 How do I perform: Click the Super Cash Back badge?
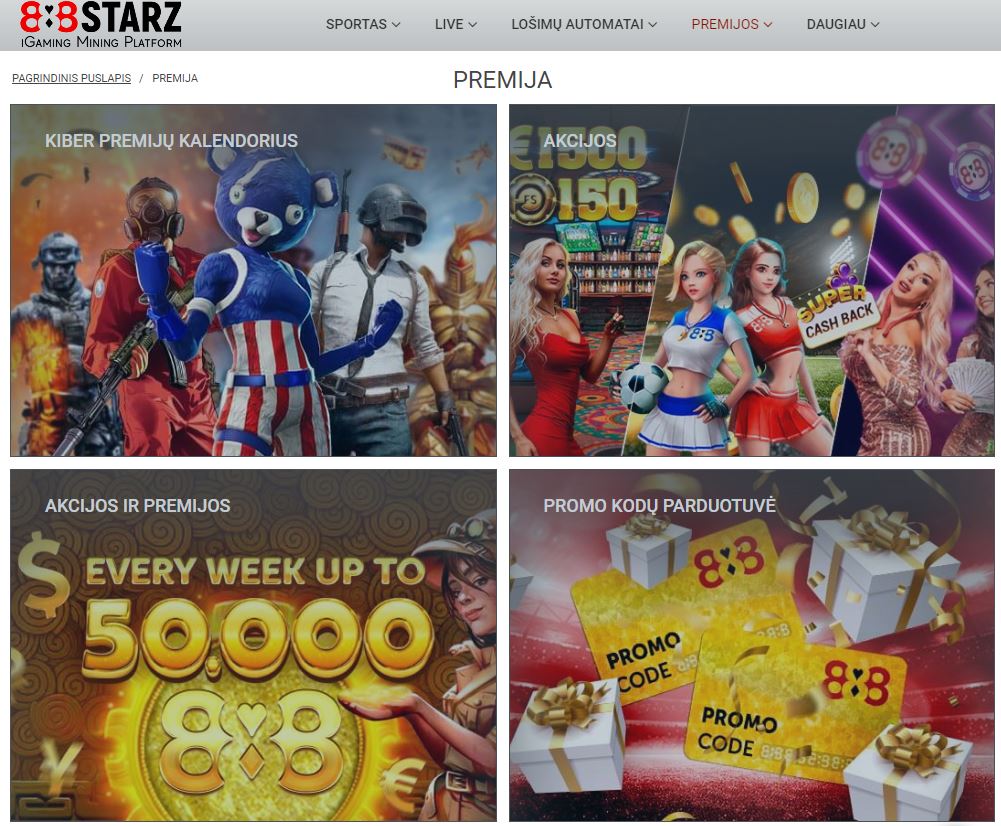pos(837,308)
